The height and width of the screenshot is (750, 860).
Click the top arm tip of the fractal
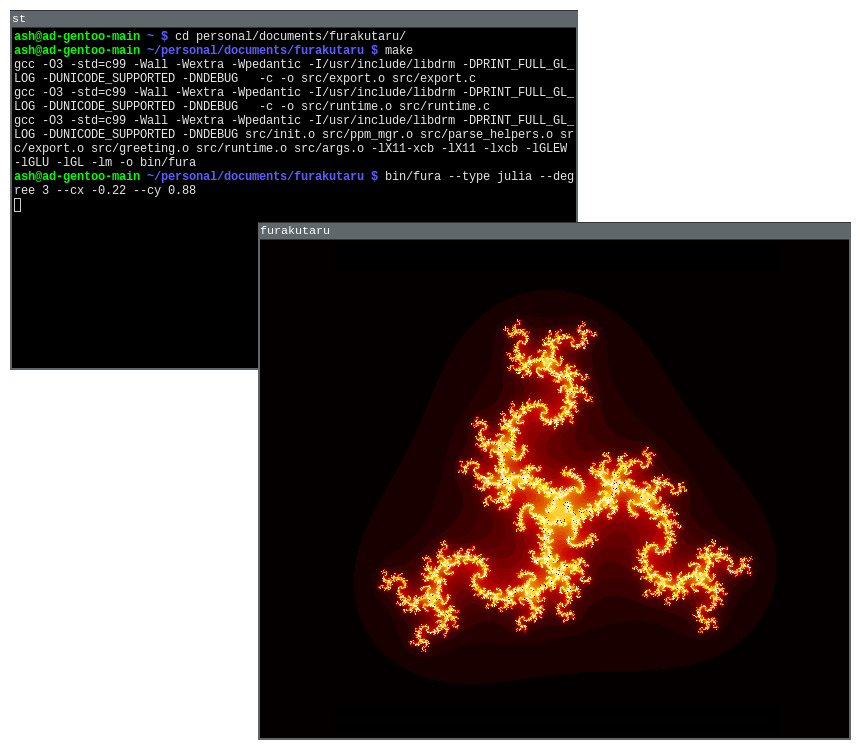tap(545, 345)
